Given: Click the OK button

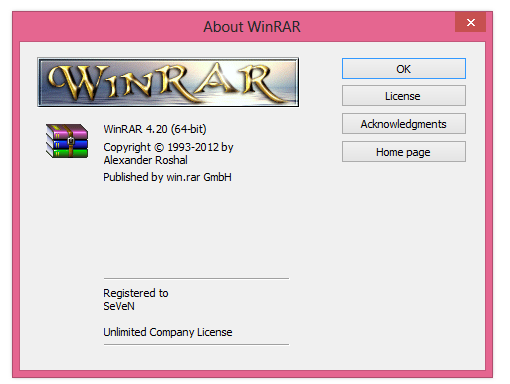Looking at the screenshot, I should point(403,69).
